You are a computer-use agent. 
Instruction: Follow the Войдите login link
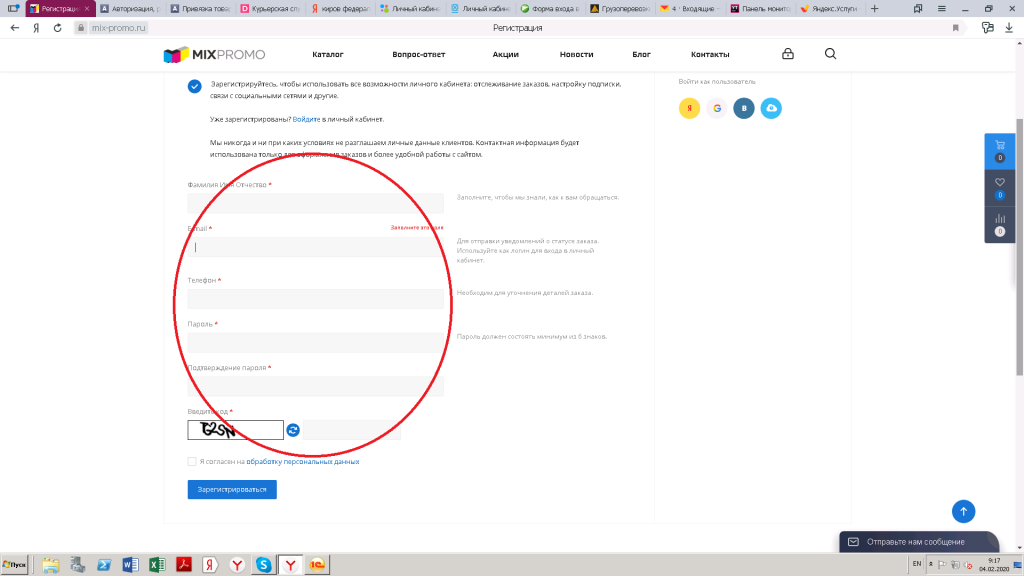pyautogui.click(x=306, y=119)
